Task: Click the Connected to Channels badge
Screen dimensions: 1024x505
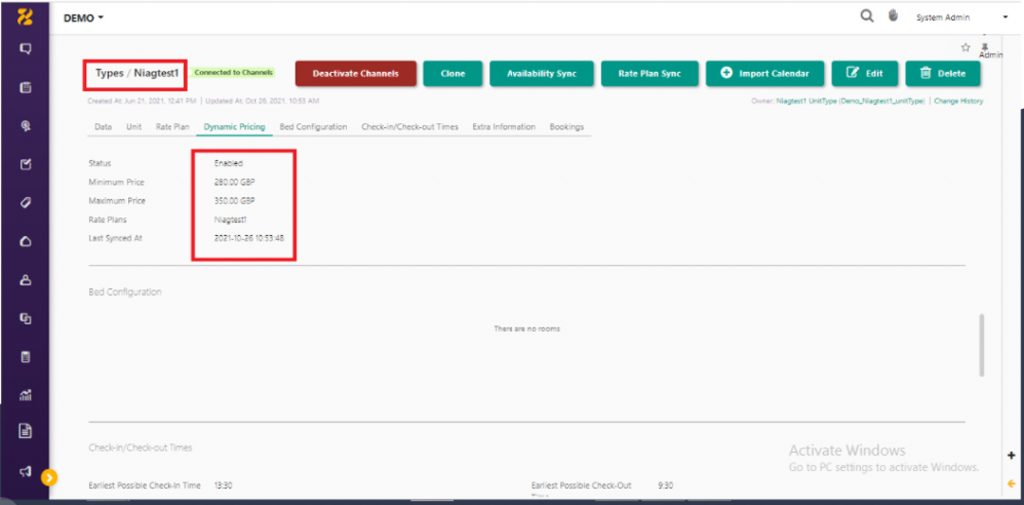Action: coord(234,73)
